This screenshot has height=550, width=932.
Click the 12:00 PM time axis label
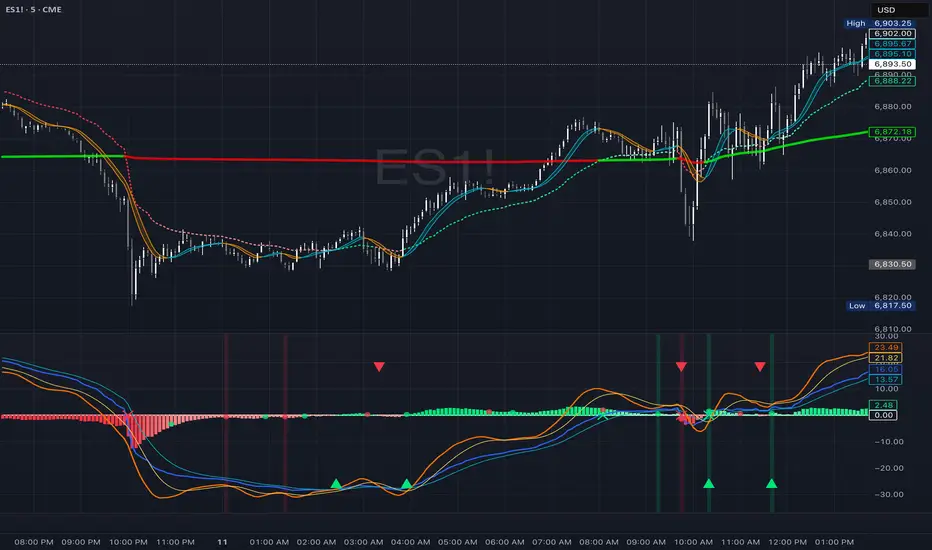(x=788, y=542)
